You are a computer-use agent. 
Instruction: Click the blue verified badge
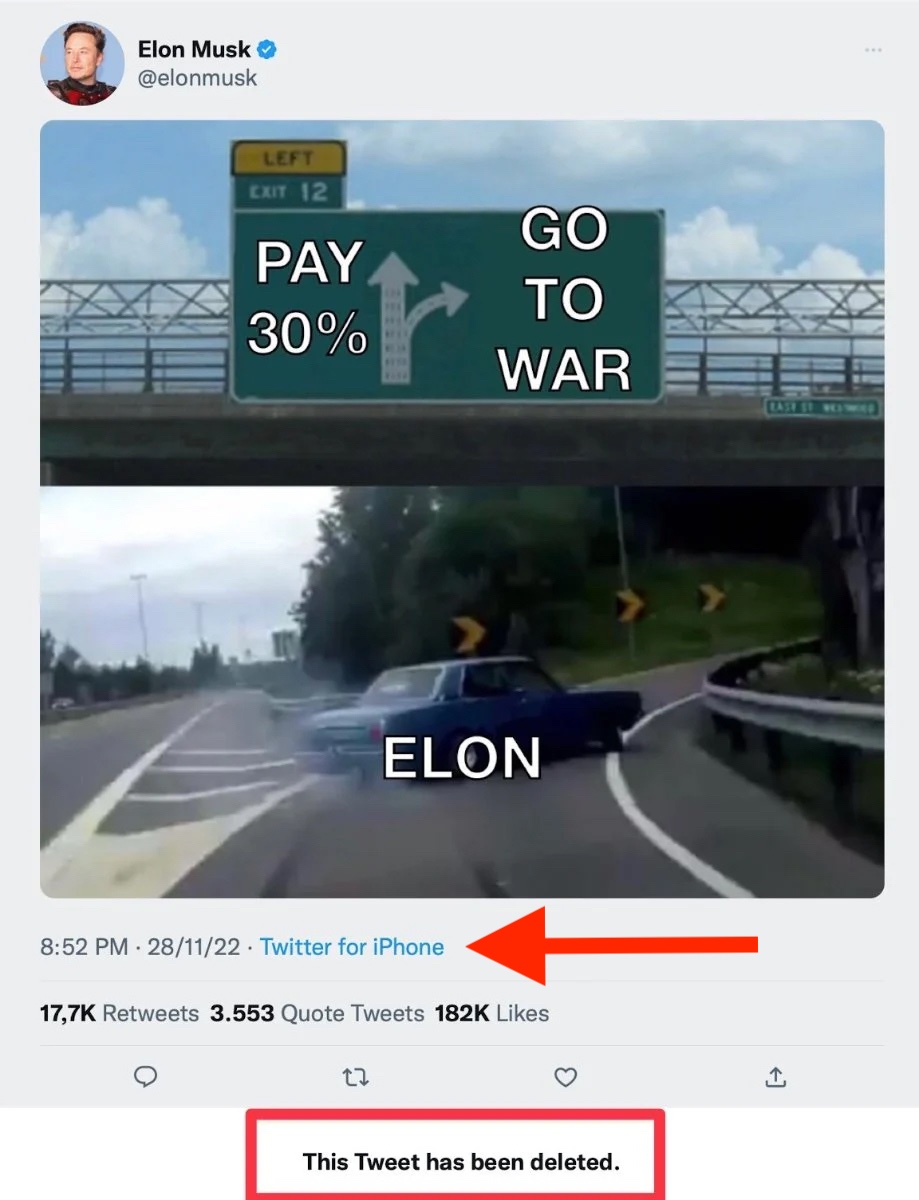coord(267,49)
